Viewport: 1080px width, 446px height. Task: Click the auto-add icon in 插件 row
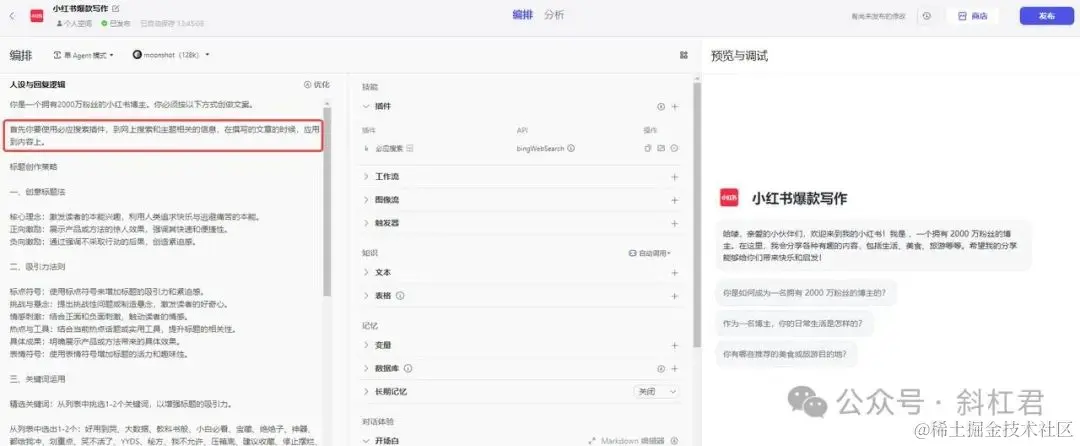click(661, 107)
